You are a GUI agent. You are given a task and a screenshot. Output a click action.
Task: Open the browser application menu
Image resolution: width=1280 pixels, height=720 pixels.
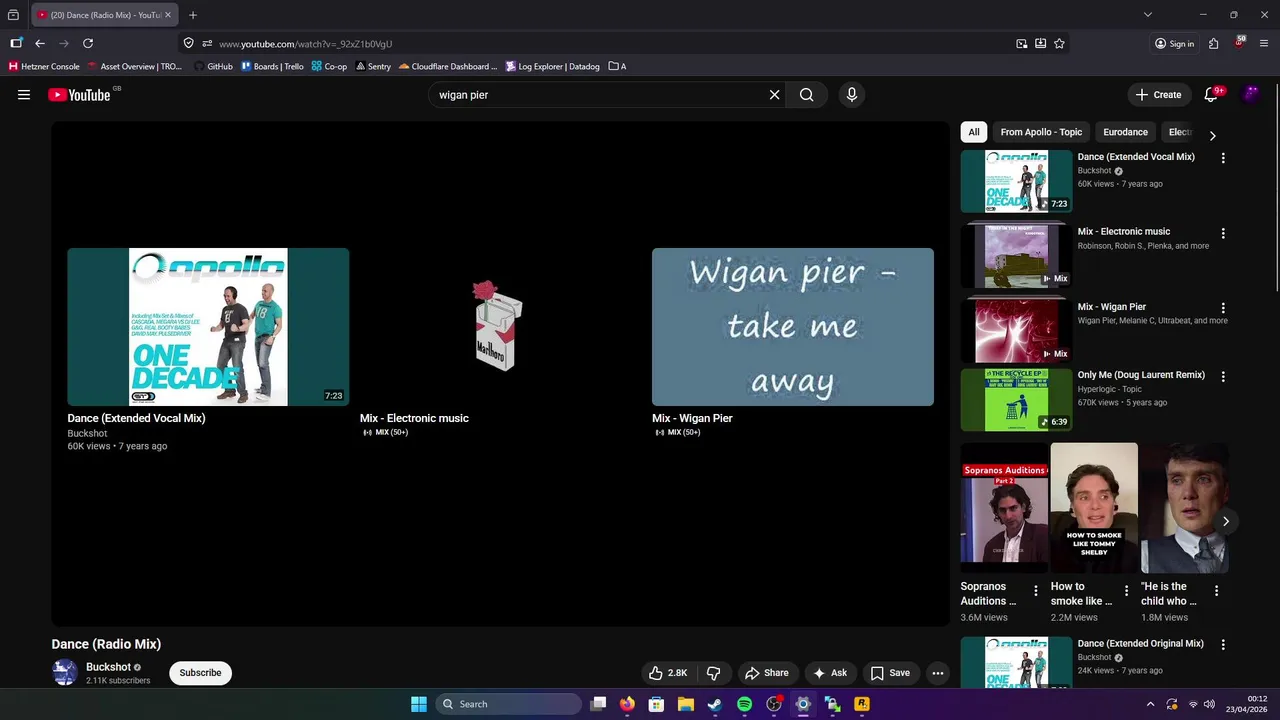(1264, 43)
